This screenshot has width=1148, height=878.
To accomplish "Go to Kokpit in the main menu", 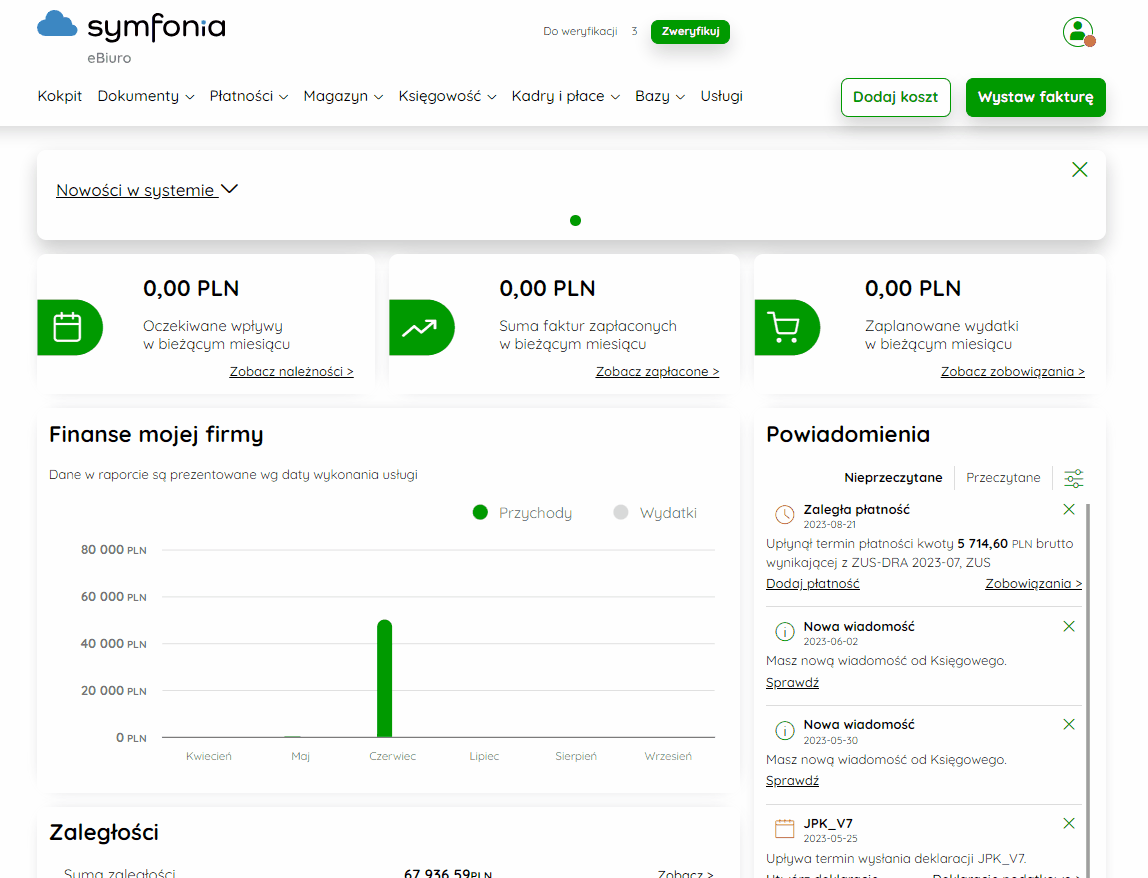I will [59, 96].
